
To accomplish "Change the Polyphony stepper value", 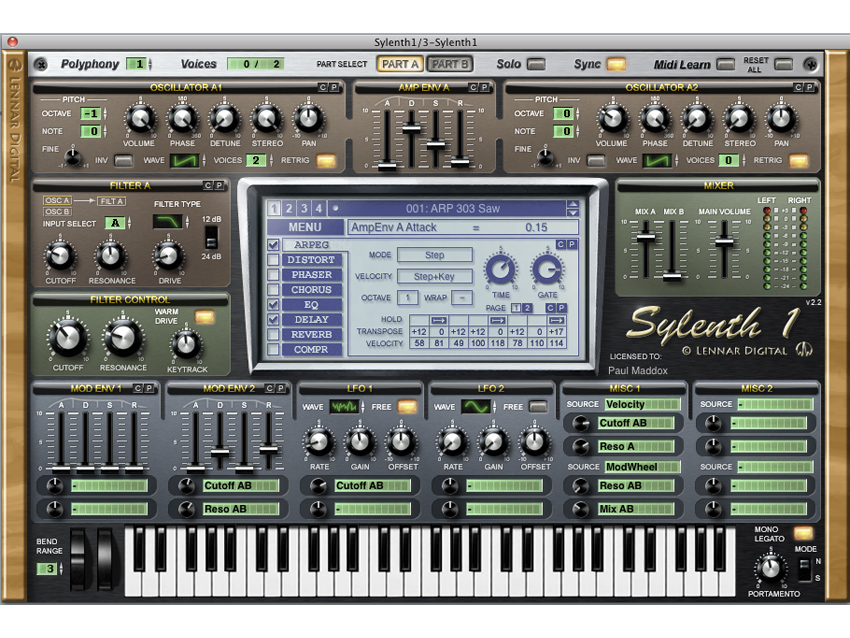I will coord(140,64).
